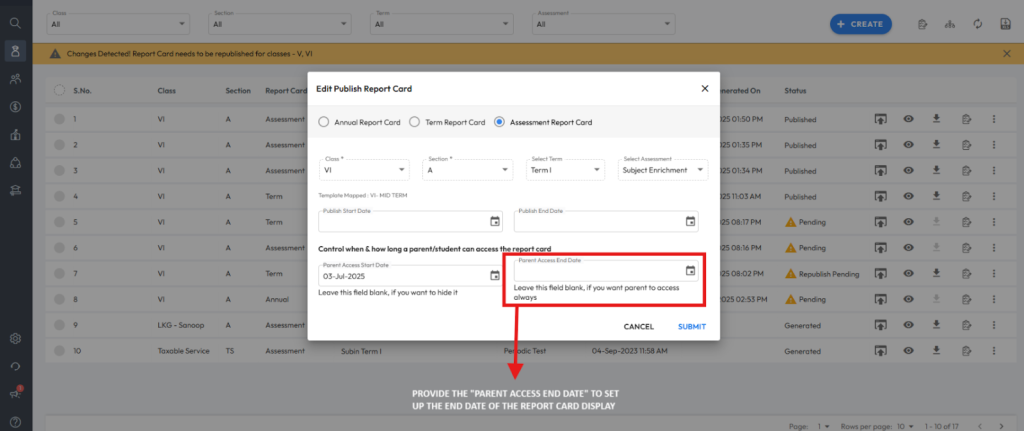The height and width of the screenshot is (431, 1024).
Task: Select Term Report Card radio option
Action: coord(415,122)
